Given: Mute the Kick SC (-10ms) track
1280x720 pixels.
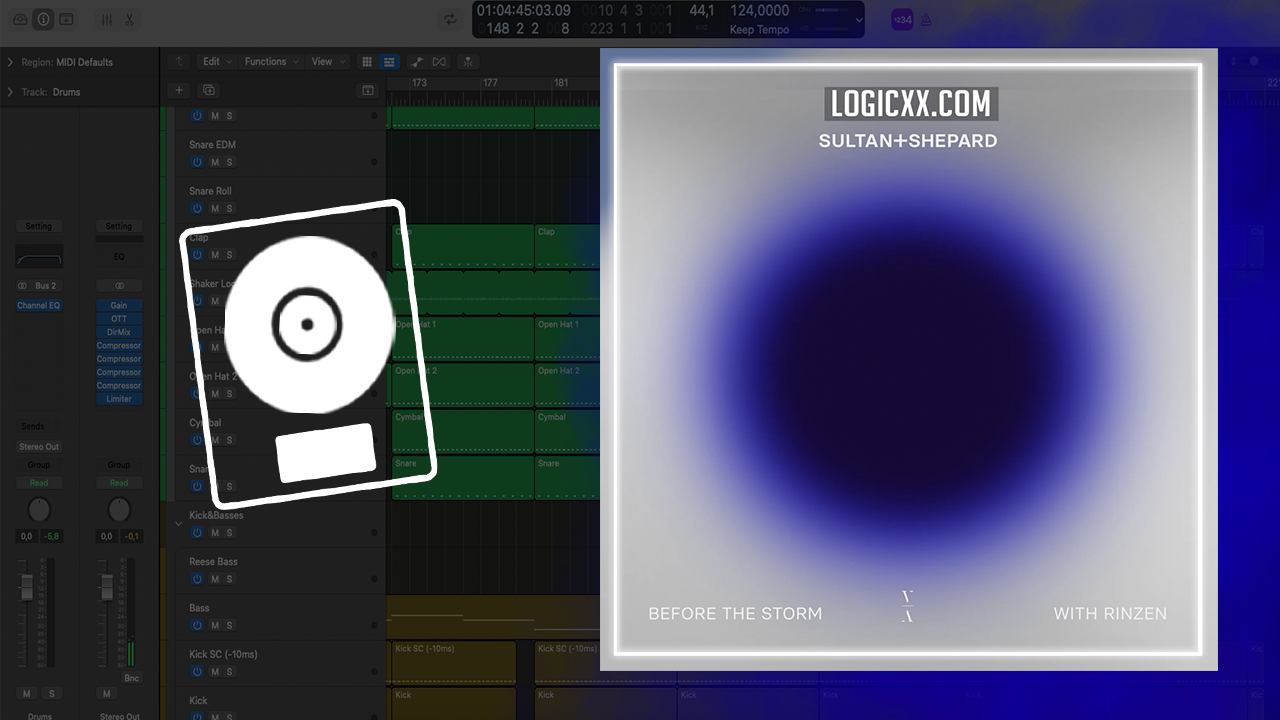Looking at the screenshot, I should (214, 671).
